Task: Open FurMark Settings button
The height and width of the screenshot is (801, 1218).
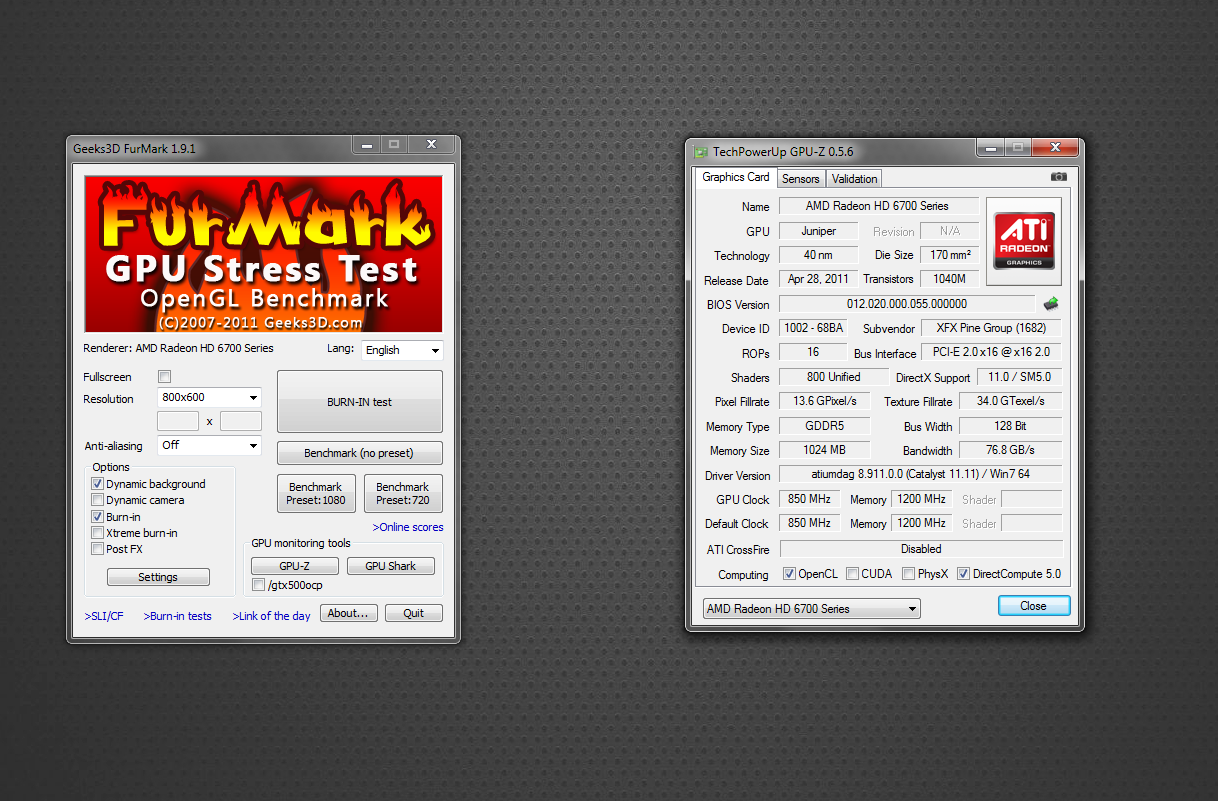Action: (158, 577)
